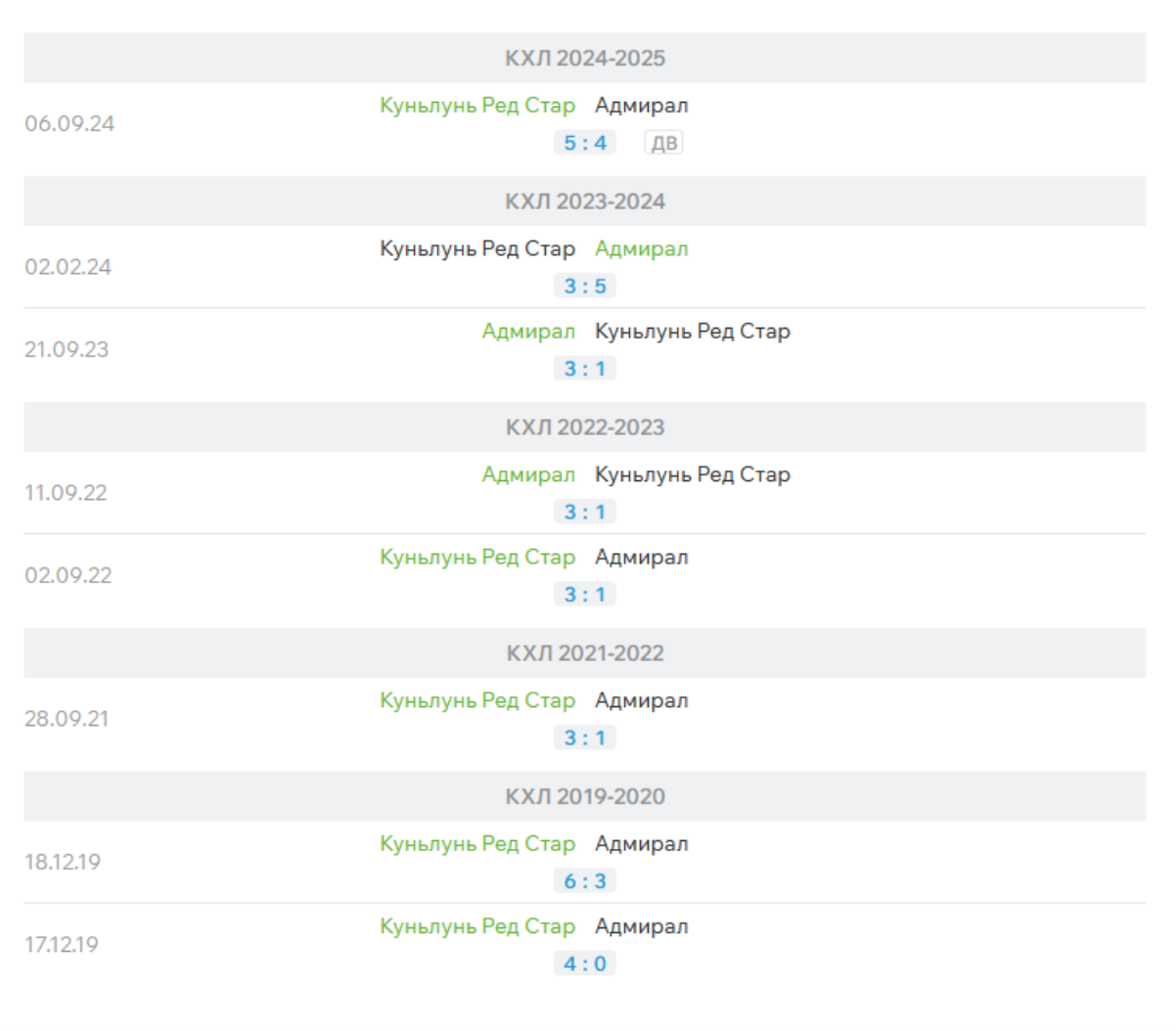
Task: Click Куньлунь Ред Стар in the 02.09.22 match
Action: pyautogui.click(x=477, y=558)
